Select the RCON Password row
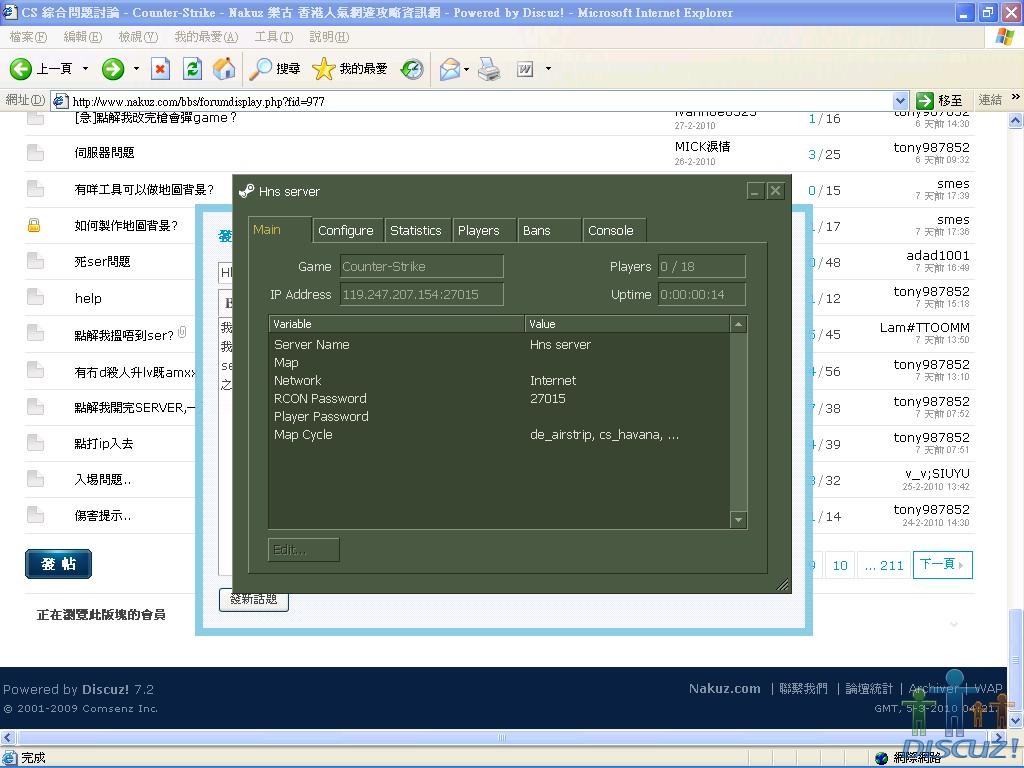This screenshot has width=1024, height=768. (499, 398)
